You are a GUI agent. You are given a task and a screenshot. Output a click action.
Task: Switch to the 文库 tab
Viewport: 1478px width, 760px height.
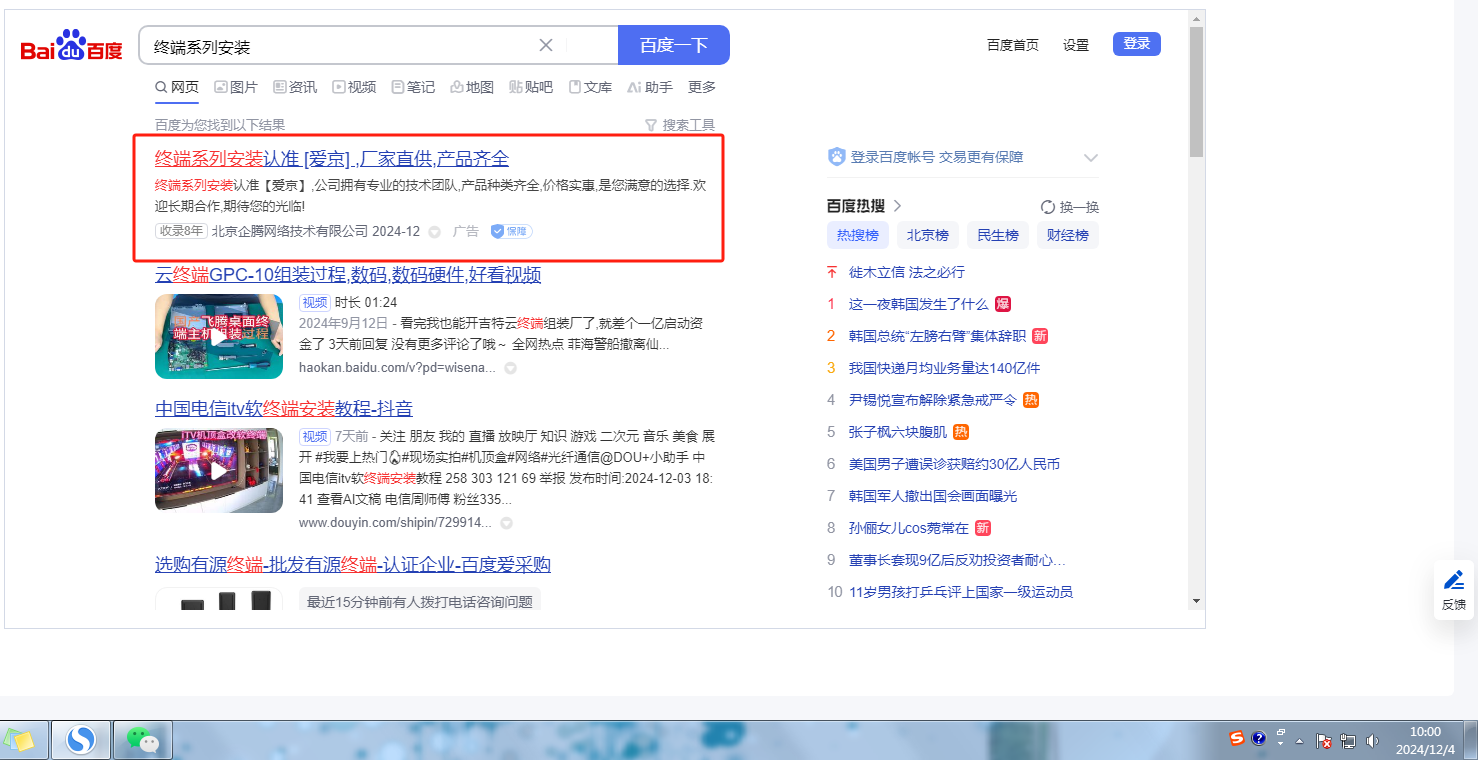click(590, 87)
